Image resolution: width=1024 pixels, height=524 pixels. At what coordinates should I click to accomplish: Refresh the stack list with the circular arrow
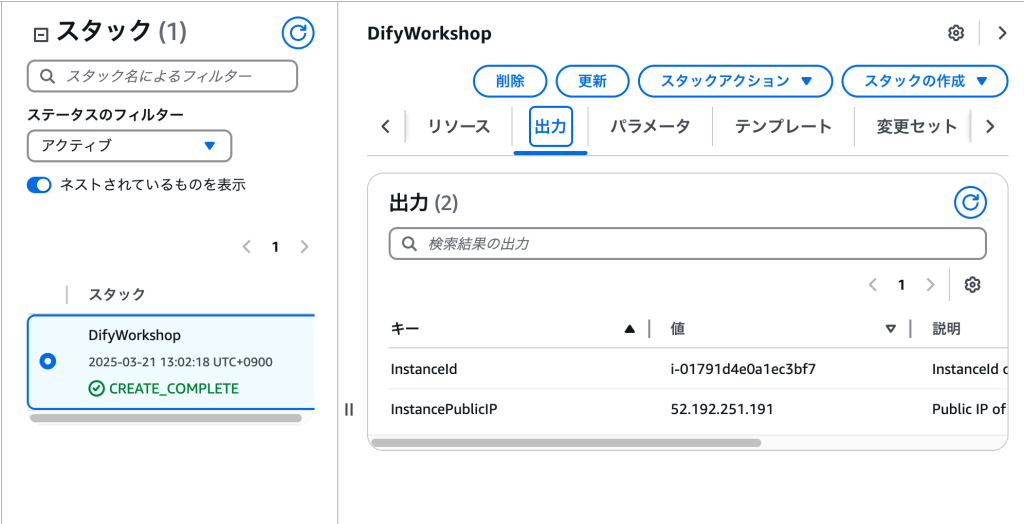pyautogui.click(x=298, y=33)
